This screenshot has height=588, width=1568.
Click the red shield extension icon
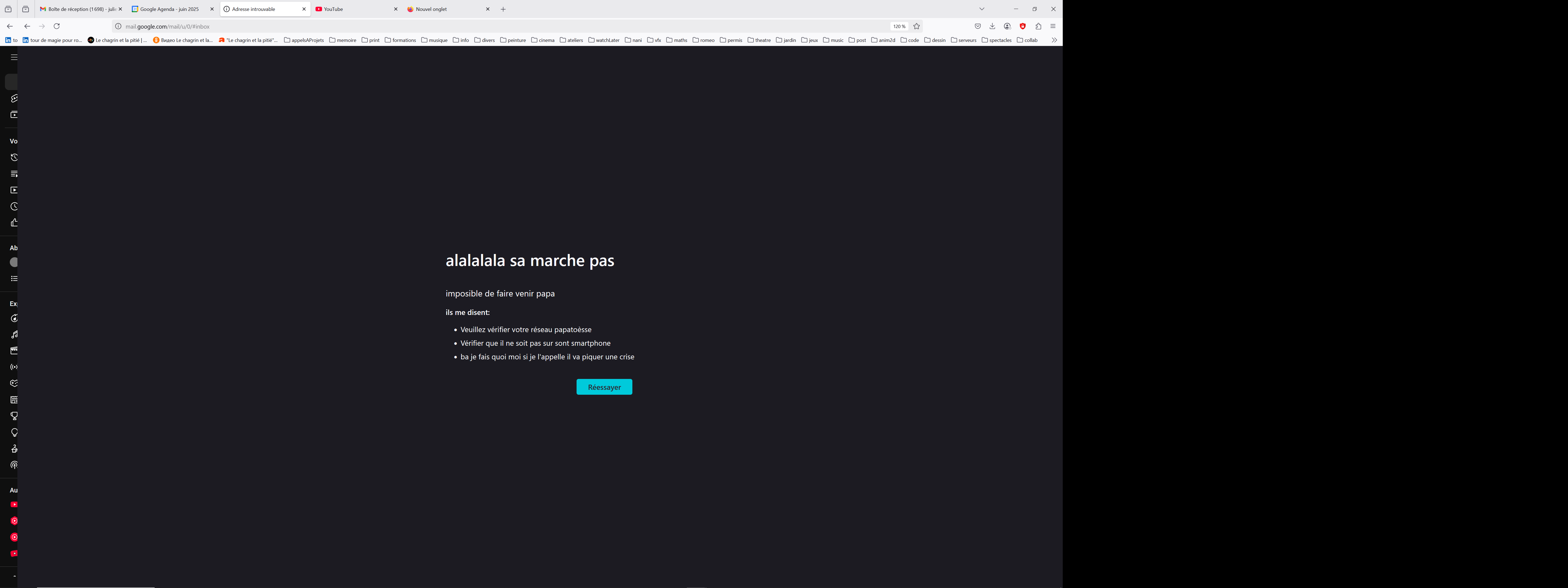coord(1023,26)
